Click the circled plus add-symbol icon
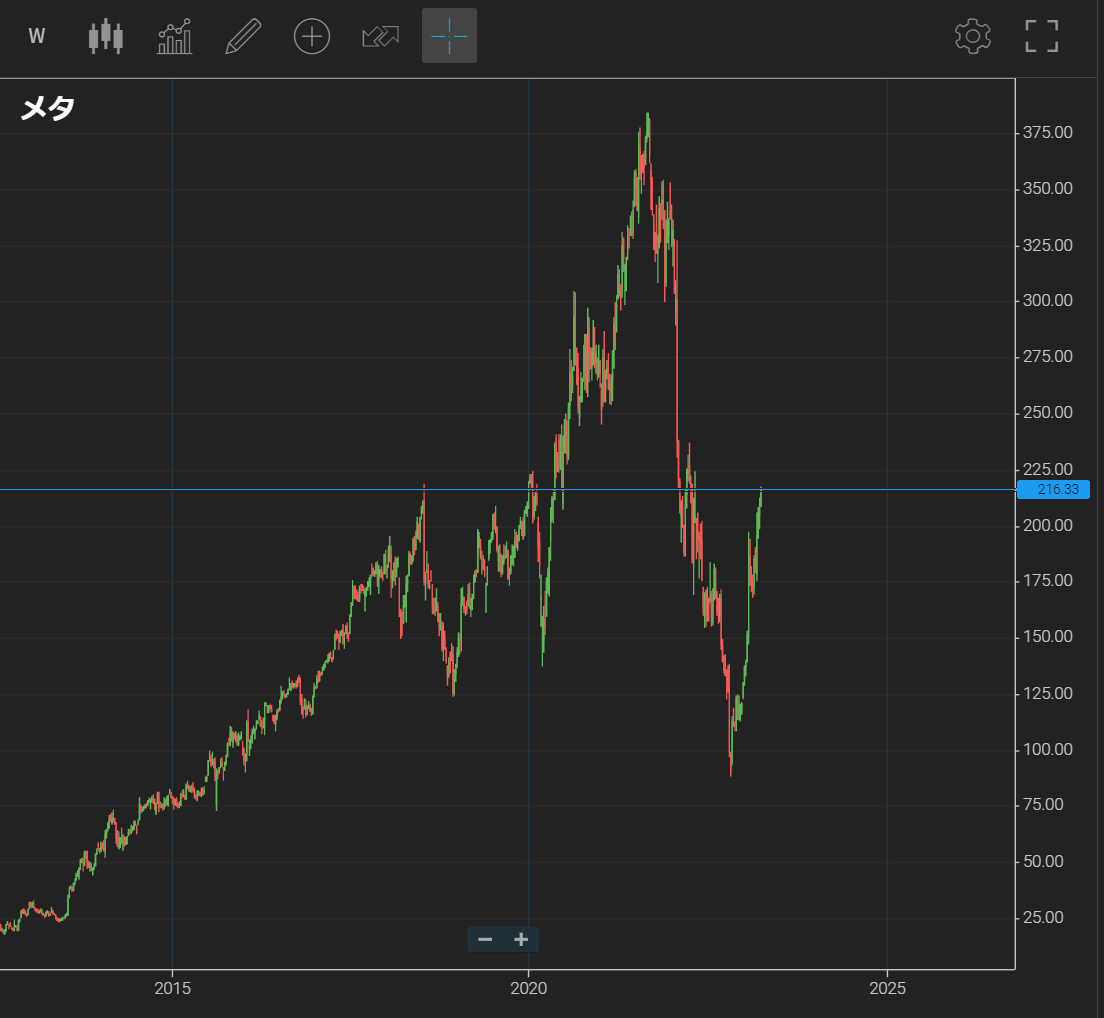 click(311, 37)
